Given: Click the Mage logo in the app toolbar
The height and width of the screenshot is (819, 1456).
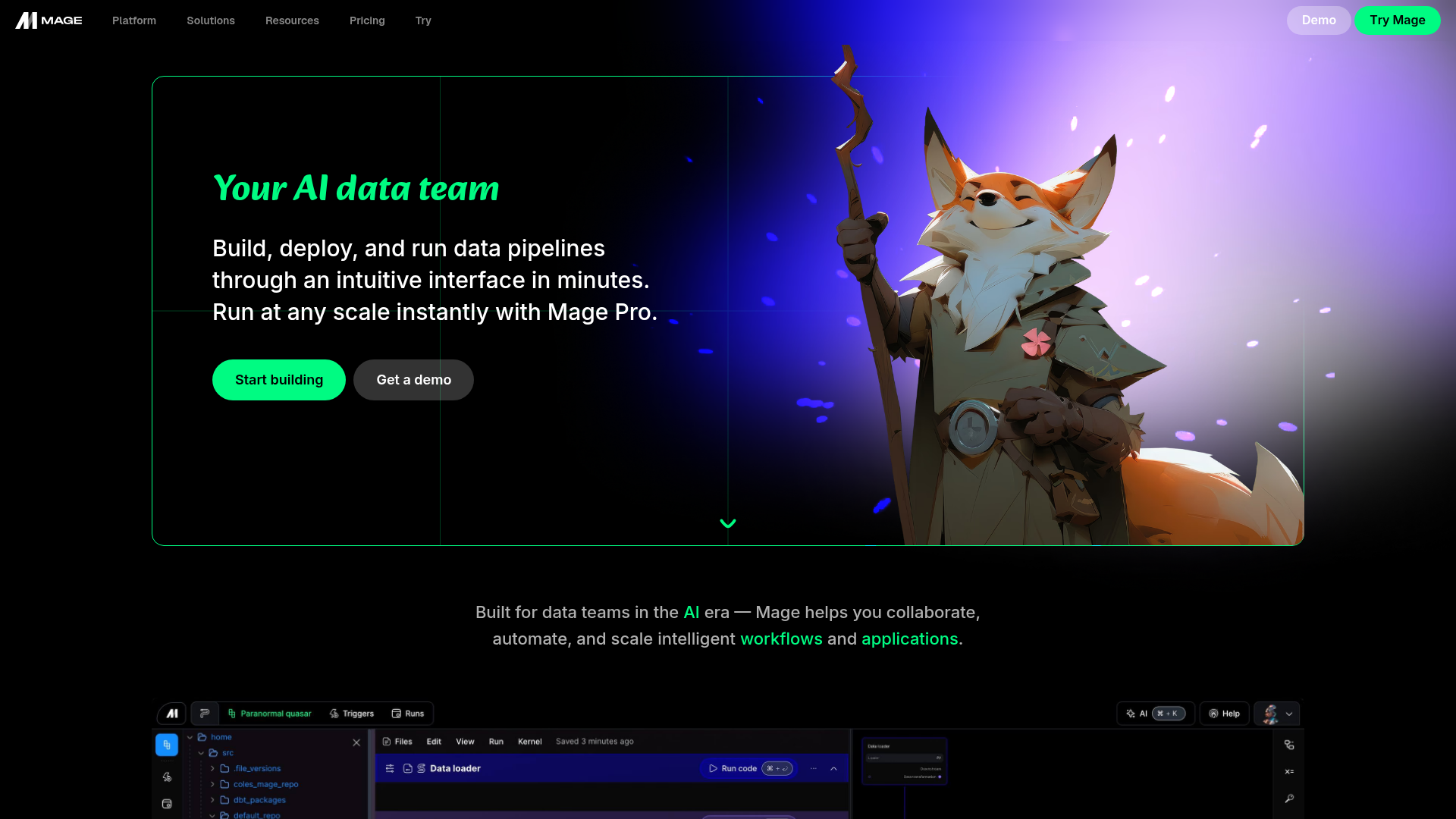Looking at the screenshot, I should point(171,714).
